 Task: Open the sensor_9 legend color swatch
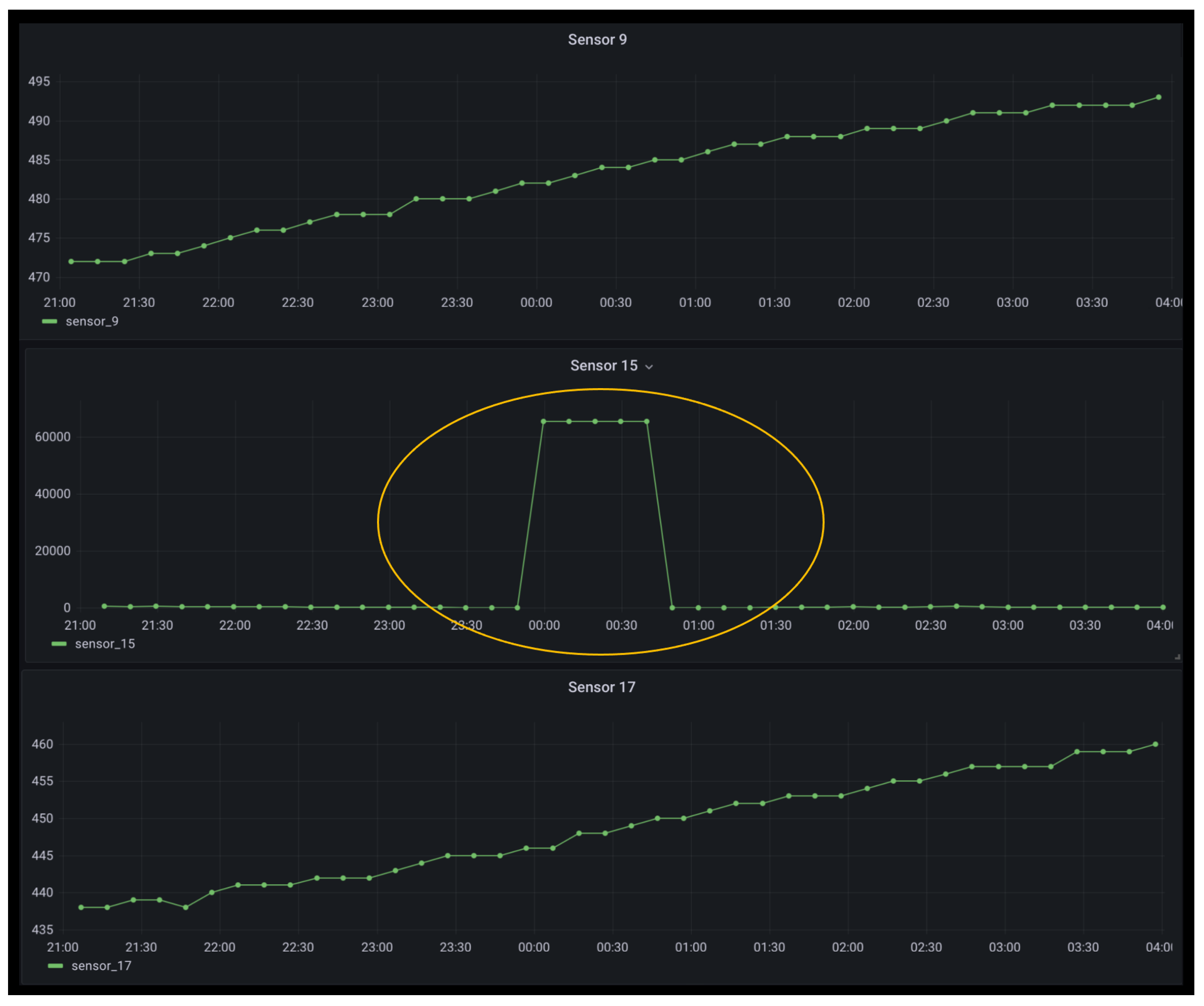tap(50, 321)
